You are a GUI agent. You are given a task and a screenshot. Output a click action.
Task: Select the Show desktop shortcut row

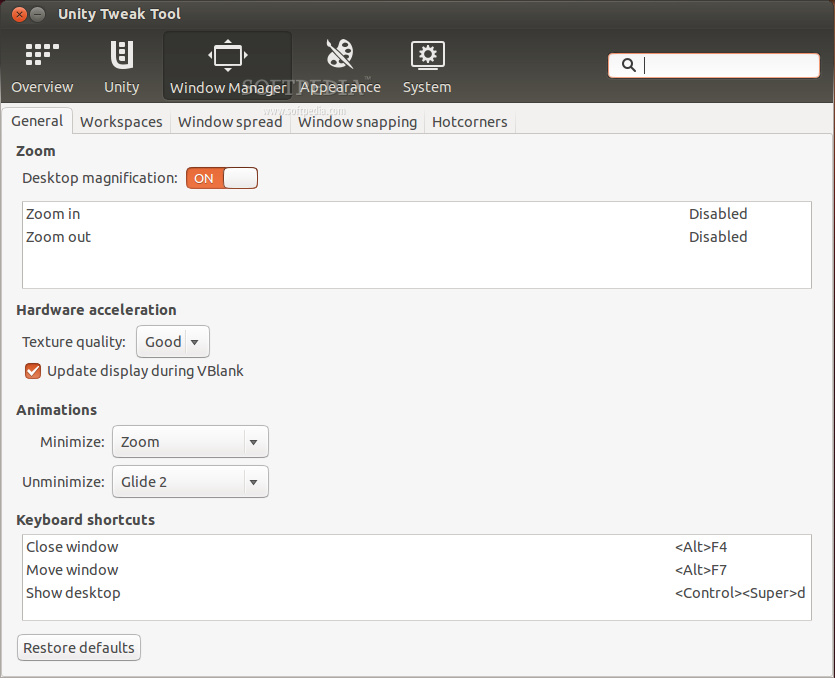(x=417, y=593)
